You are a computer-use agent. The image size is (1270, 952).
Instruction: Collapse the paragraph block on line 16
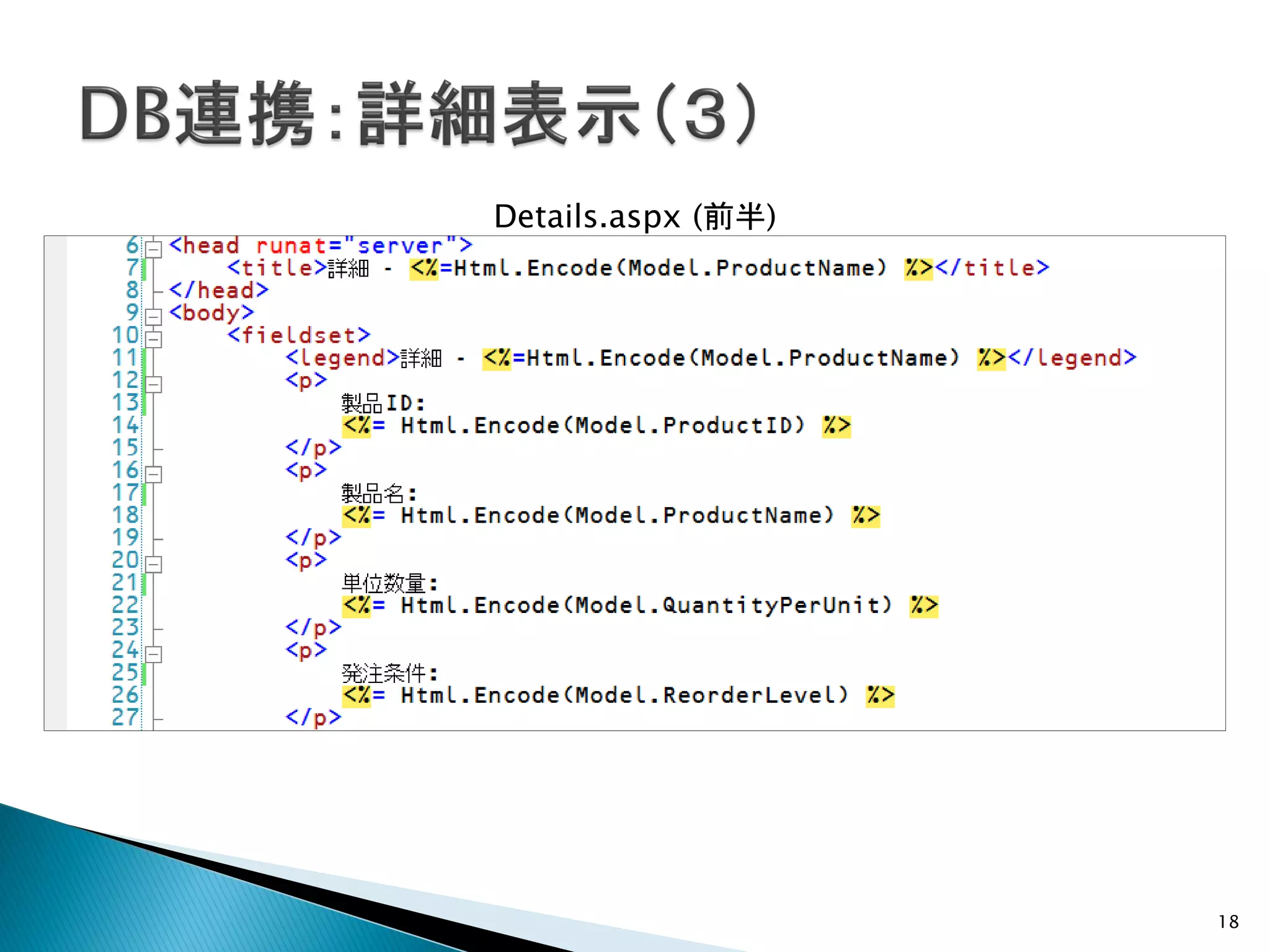point(153,474)
